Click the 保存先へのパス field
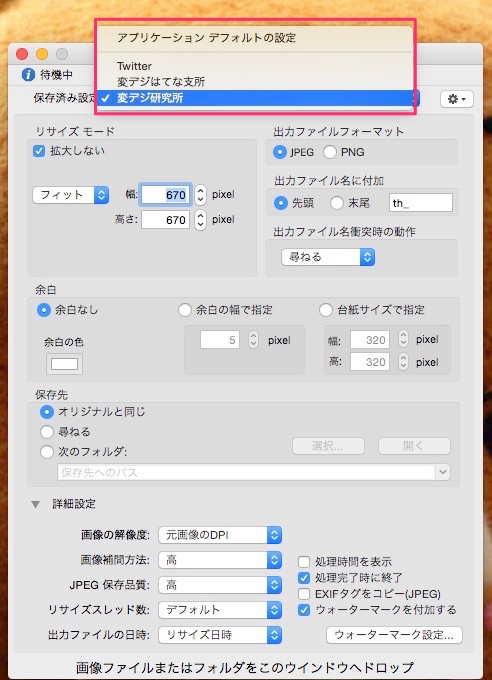The height and width of the screenshot is (680, 492). pyautogui.click(x=246, y=472)
